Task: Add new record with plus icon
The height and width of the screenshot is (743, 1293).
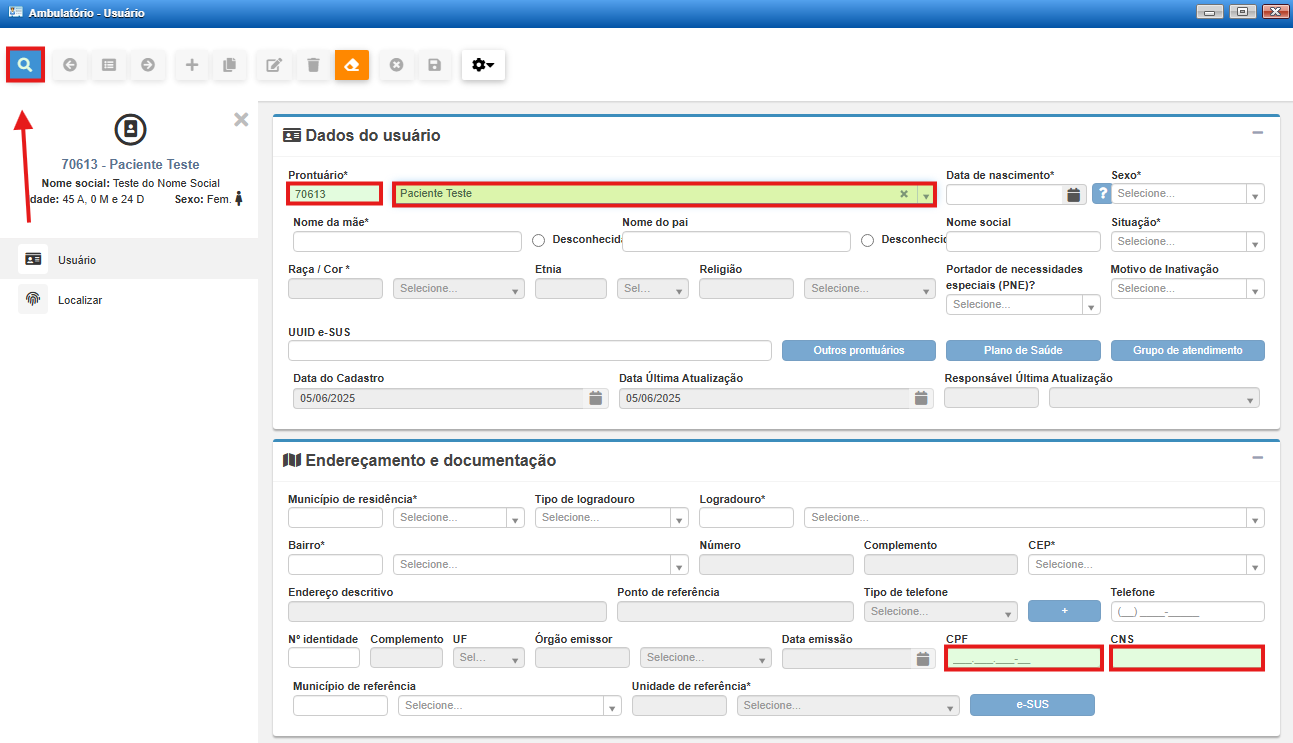Action: coord(192,65)
